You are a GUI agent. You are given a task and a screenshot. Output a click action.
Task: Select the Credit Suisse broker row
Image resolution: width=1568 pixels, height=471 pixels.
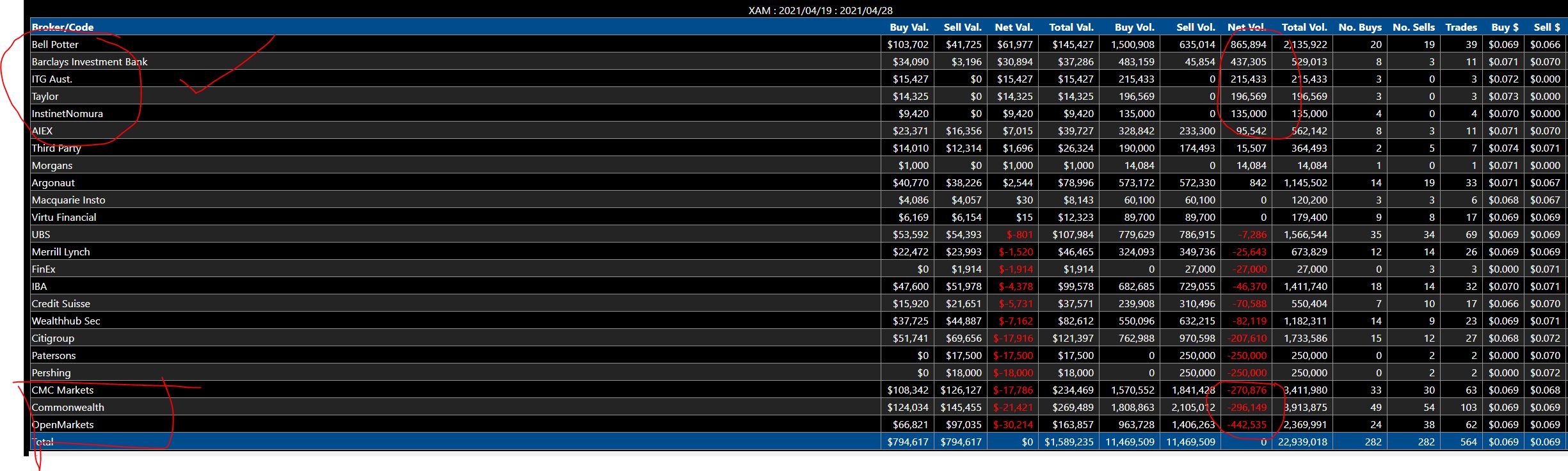pyautogui.click(x=797, y=303)
